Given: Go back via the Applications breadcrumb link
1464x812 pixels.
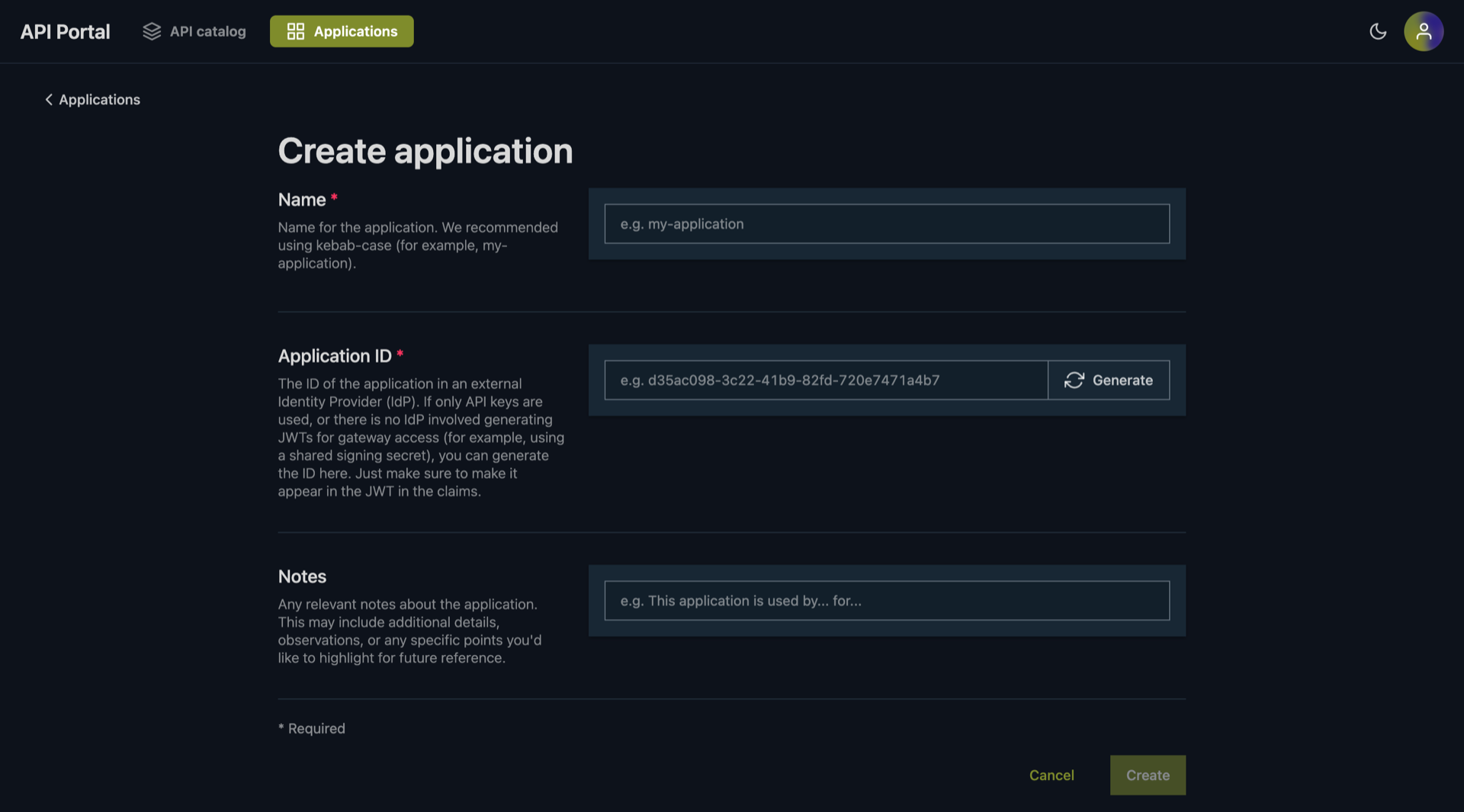Looking at the screenshot, I should 92,100.
